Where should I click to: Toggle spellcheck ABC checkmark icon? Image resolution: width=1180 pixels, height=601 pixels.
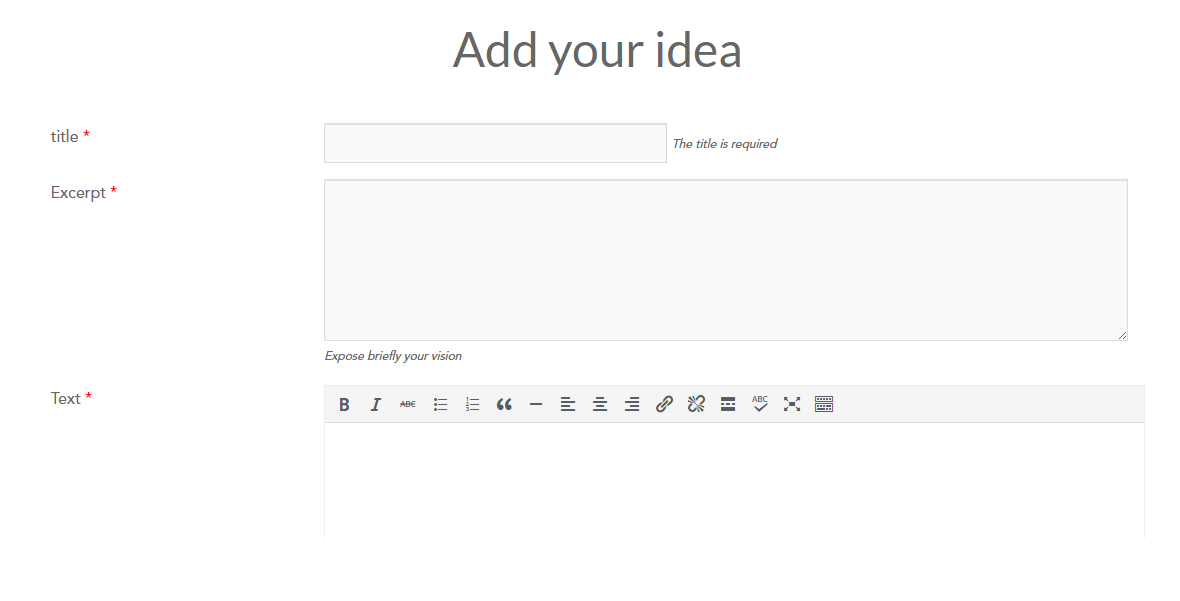(760, 405)
